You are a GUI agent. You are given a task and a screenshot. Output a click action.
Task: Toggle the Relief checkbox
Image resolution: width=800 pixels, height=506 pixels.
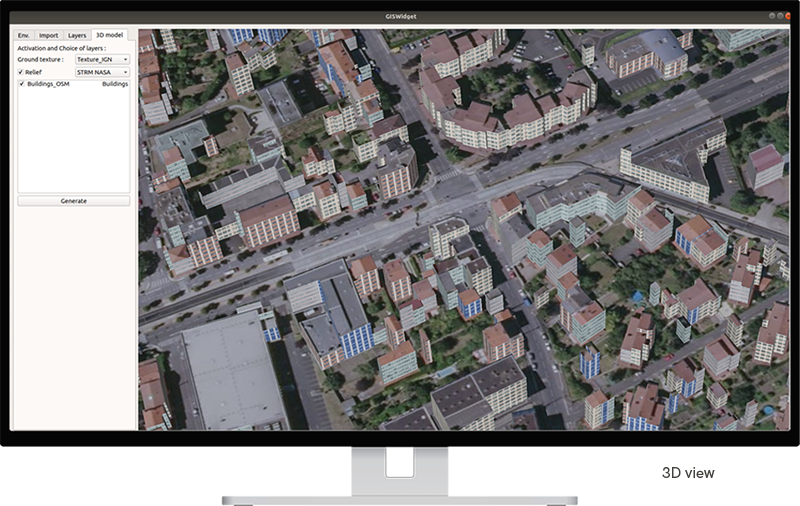point(21,72)
